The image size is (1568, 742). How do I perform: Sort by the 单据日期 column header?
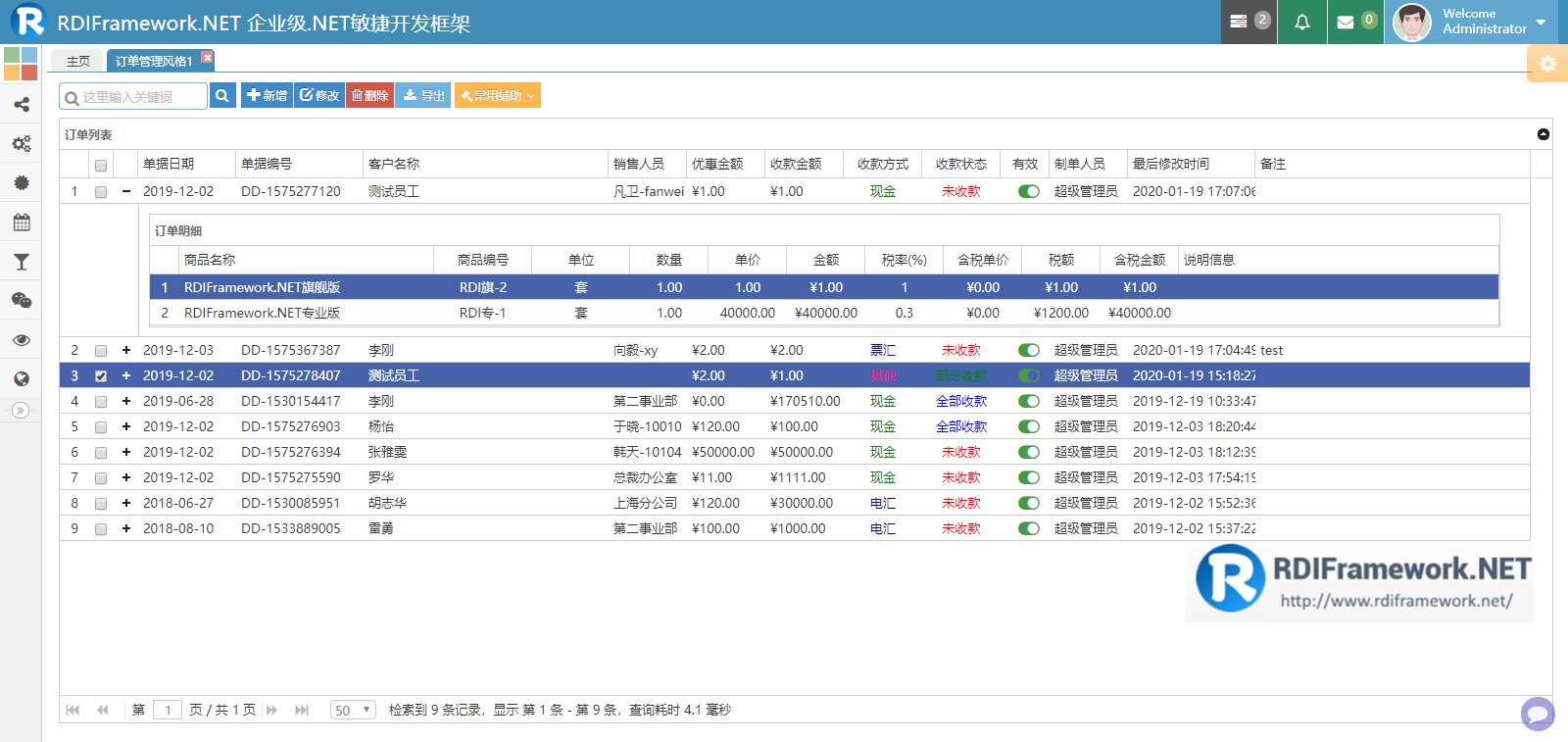(187, 164)
